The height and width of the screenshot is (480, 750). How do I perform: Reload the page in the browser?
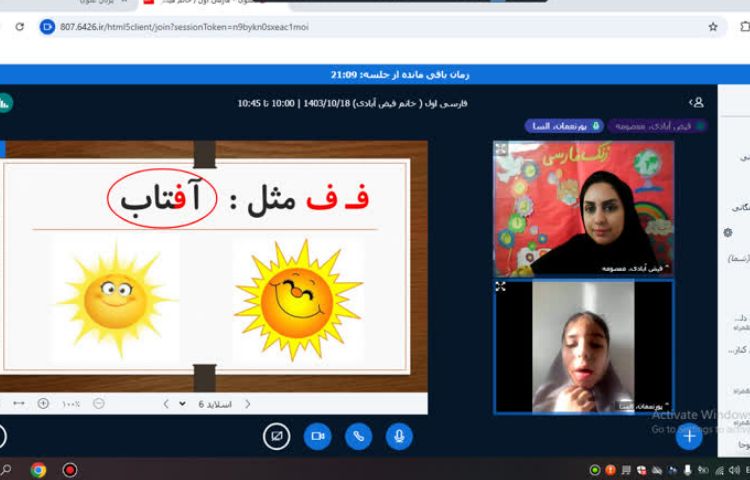tap(20, 27)
